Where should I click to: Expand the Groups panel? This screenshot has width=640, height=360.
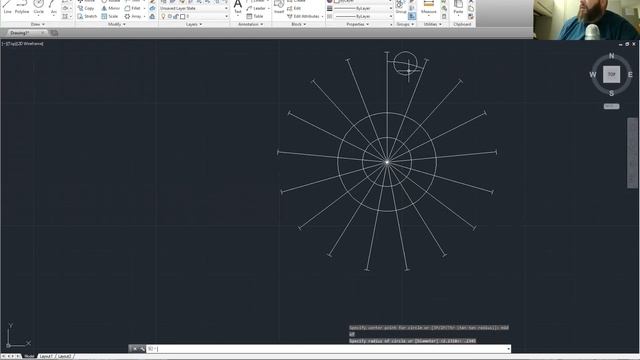(x=405, y=24)
